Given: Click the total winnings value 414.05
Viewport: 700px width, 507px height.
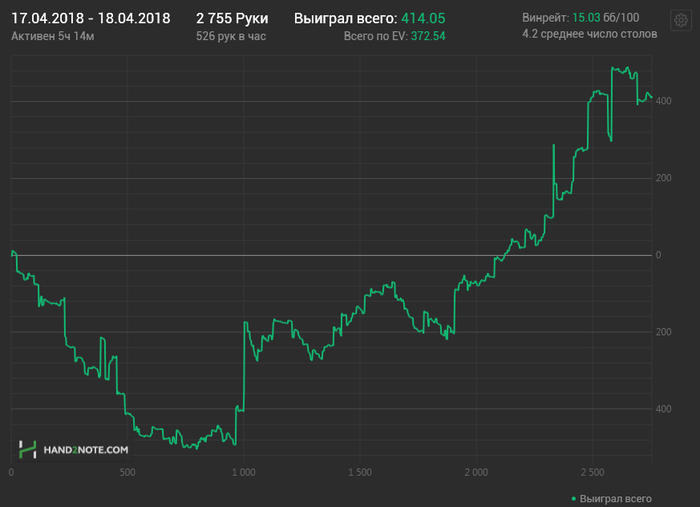Looking at the screenshot, I should (x=423, y=18).
